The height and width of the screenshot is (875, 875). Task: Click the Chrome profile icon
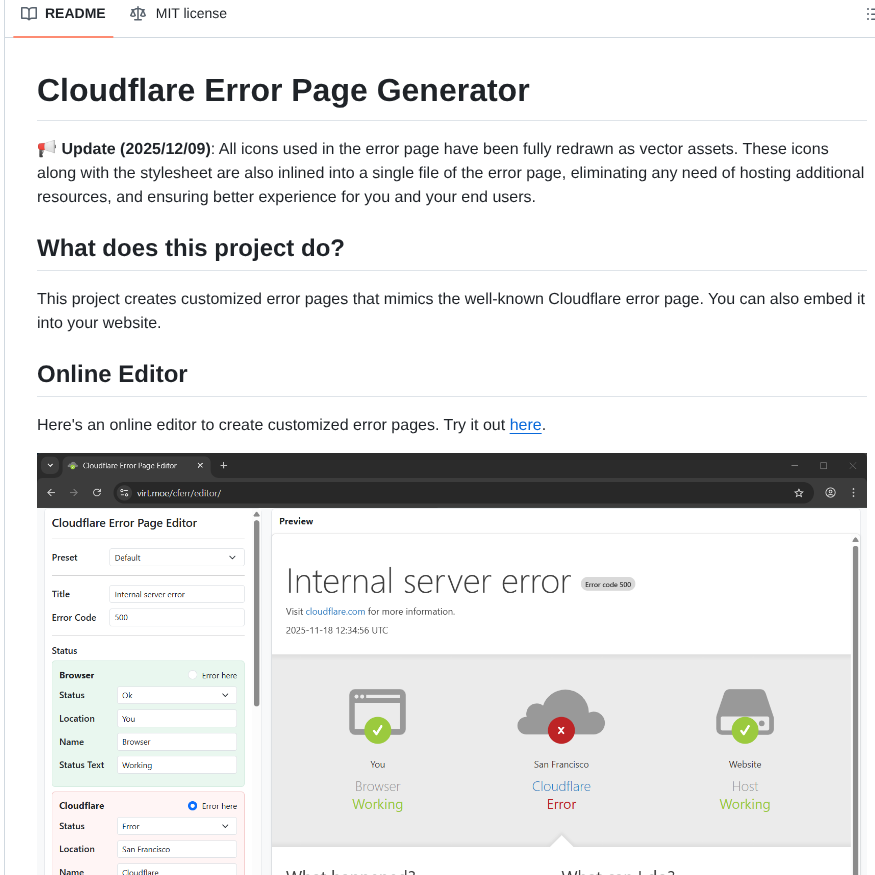(829, 492)
